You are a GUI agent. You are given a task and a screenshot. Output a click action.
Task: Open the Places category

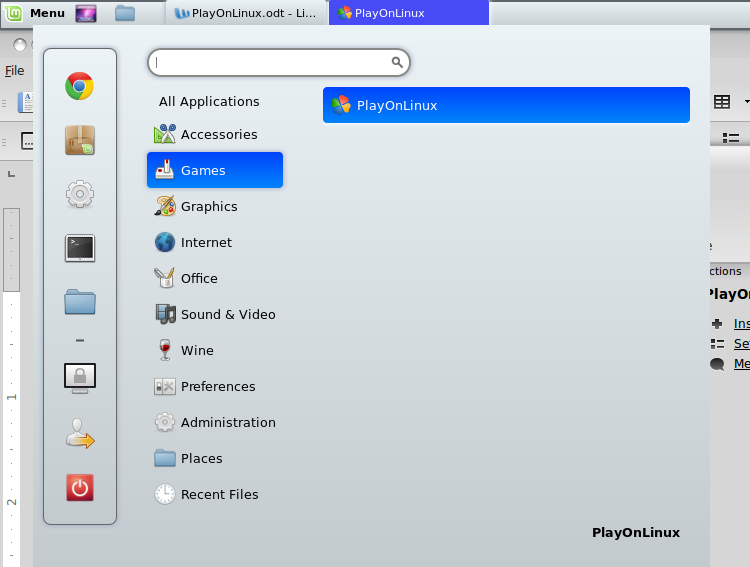pyautogui.click(x=215, y=458)
